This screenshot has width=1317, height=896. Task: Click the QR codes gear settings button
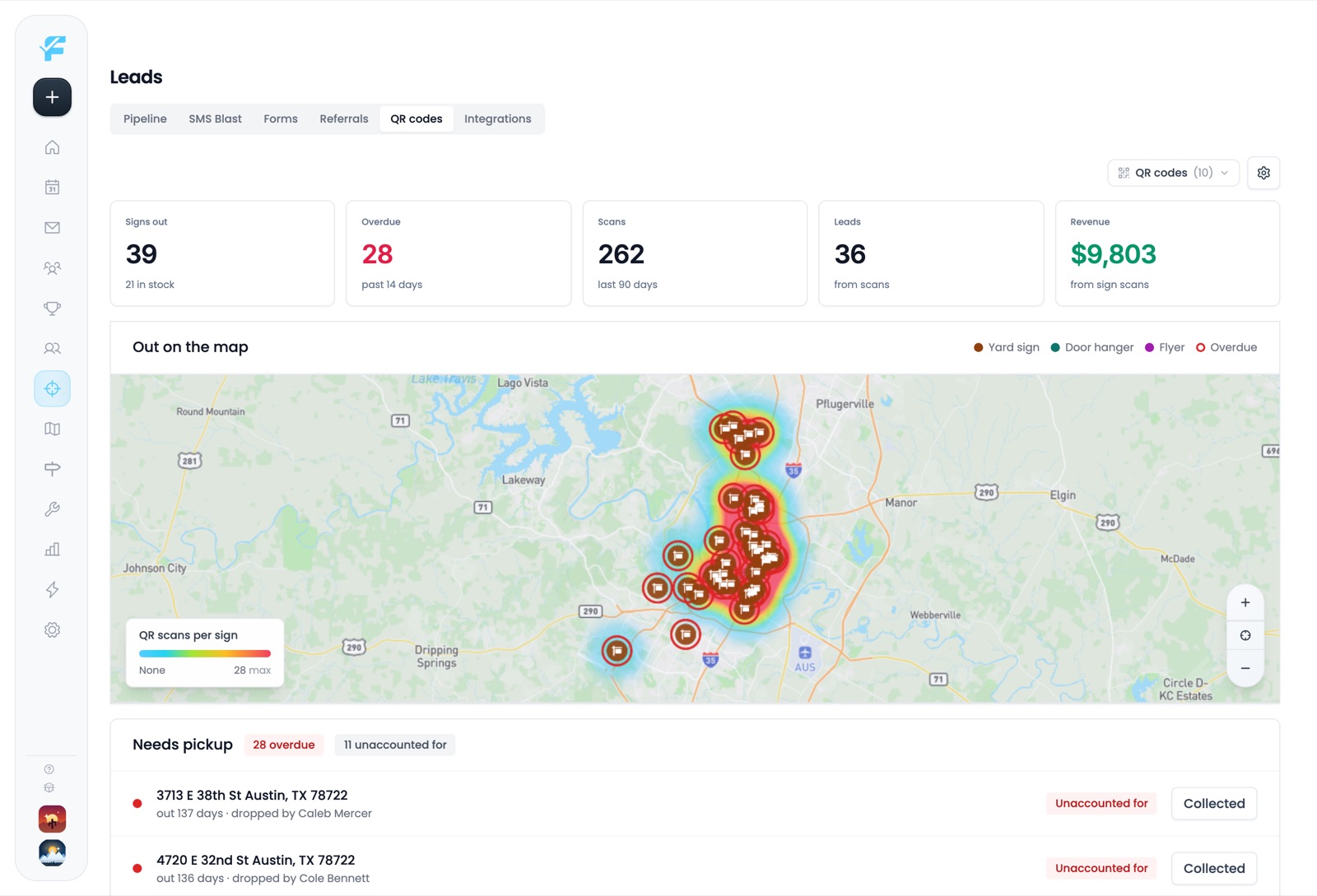1263,173
